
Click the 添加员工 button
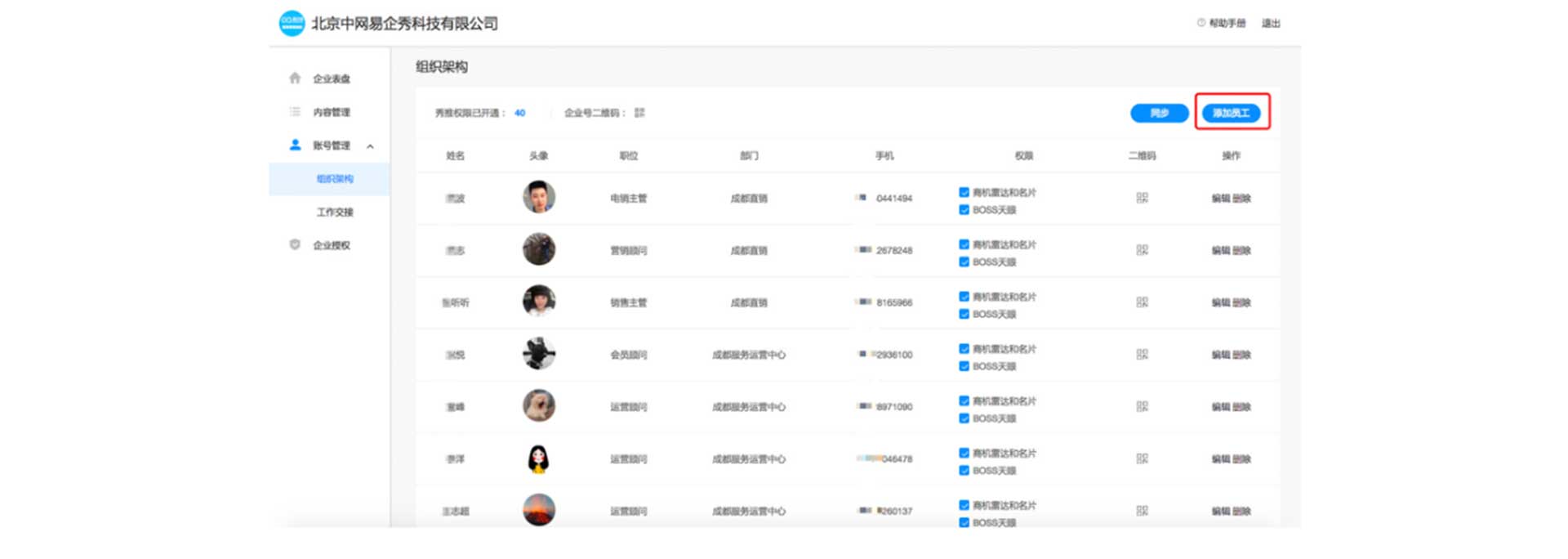(x=1231, y=113)
